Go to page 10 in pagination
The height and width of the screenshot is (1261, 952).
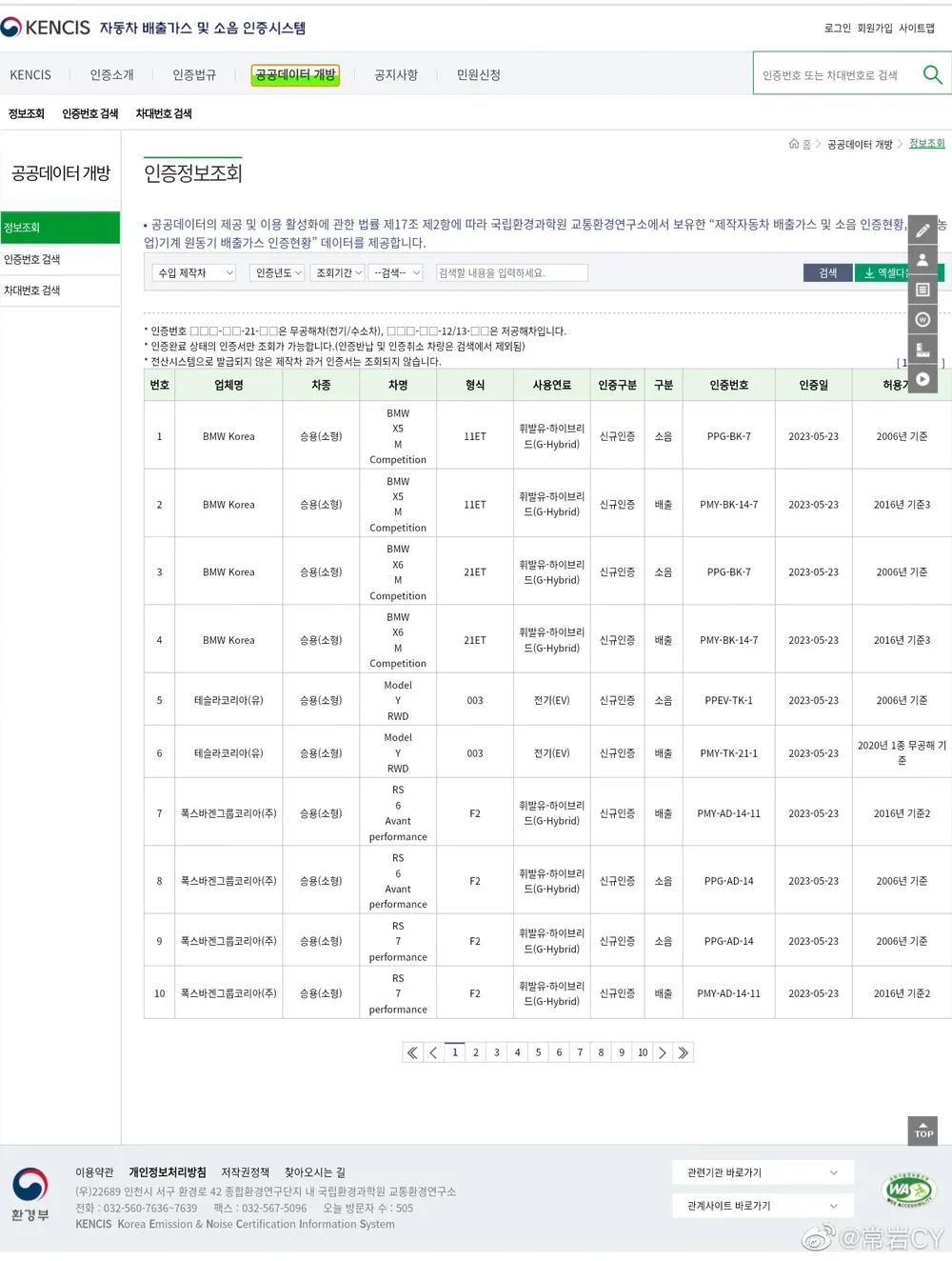pos(643,1052)
